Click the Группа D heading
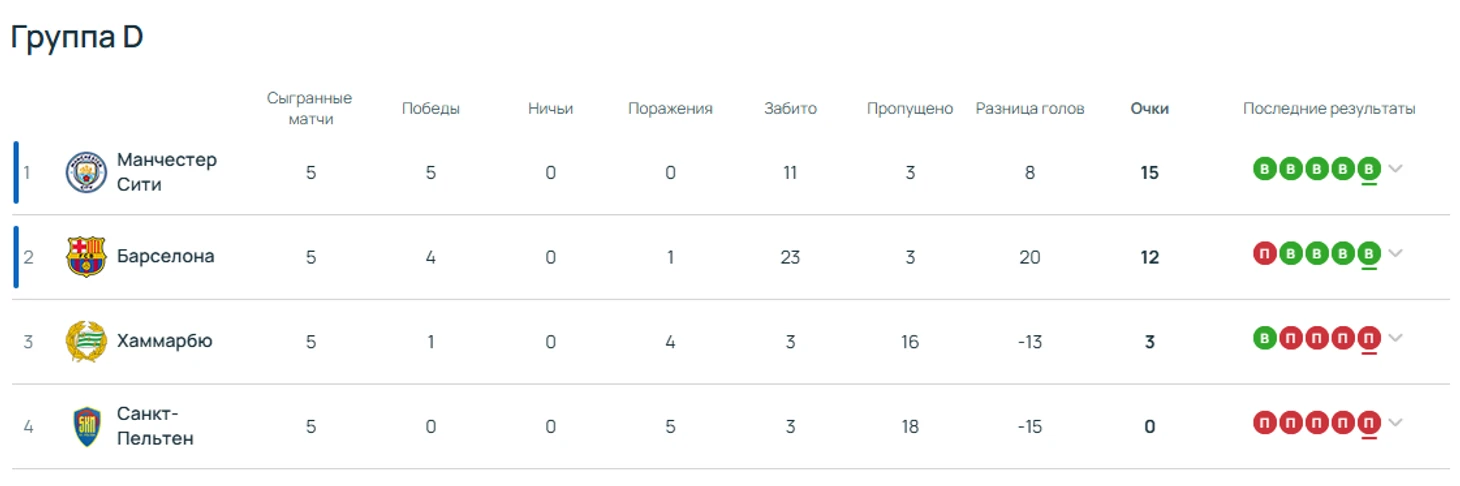 (77, 37)
